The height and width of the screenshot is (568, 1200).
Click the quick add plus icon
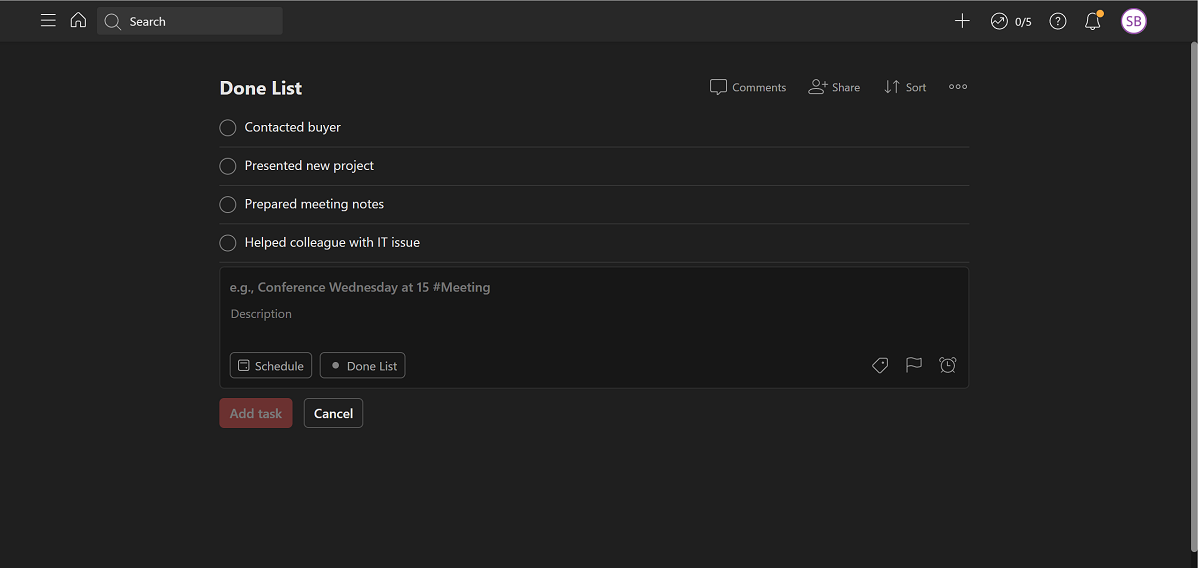click(x=962, y=21)
